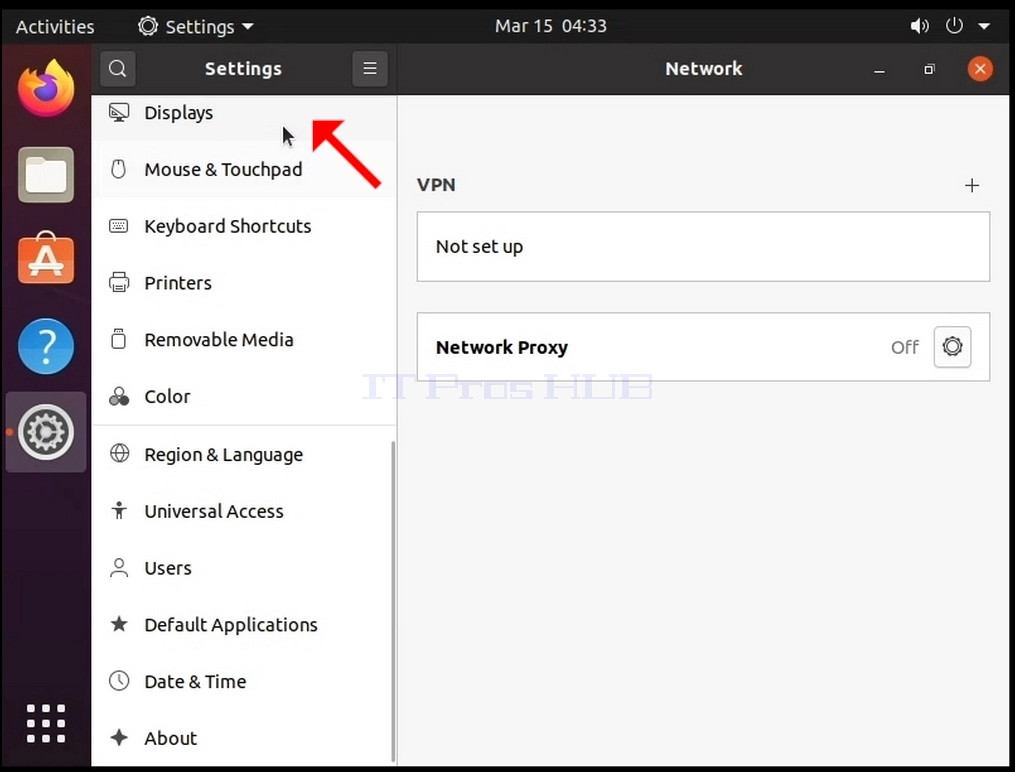Click the Default Applications star icon
The image size is (1015, 772).
119,624
